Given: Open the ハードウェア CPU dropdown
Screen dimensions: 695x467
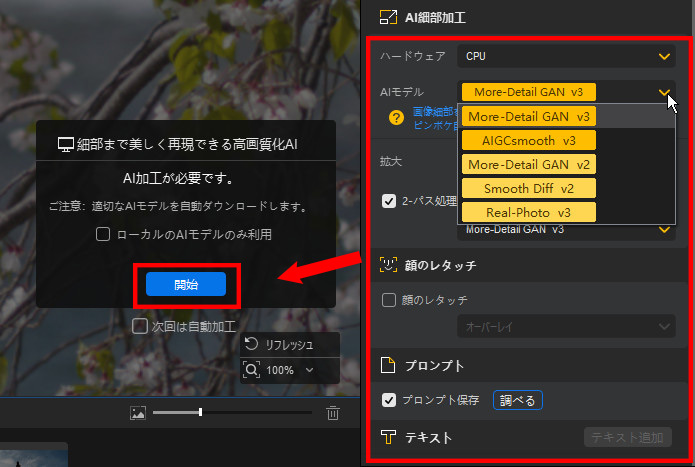Looking at the screenshot, I should (x=566, y=56).
